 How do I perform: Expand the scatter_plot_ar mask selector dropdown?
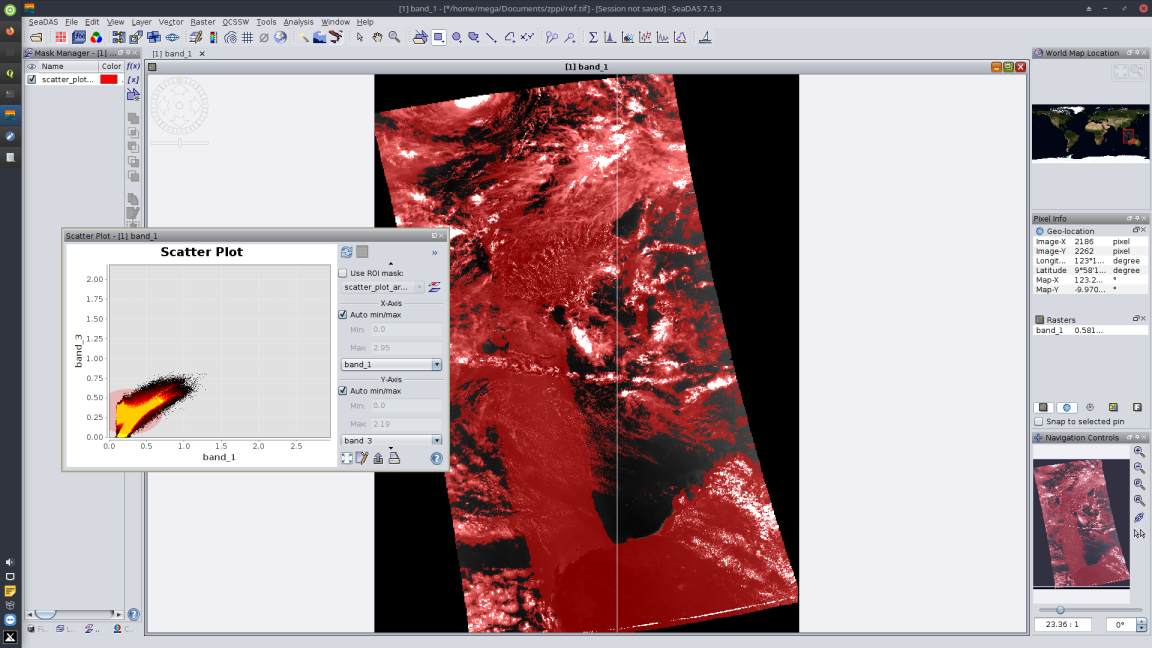418,287
